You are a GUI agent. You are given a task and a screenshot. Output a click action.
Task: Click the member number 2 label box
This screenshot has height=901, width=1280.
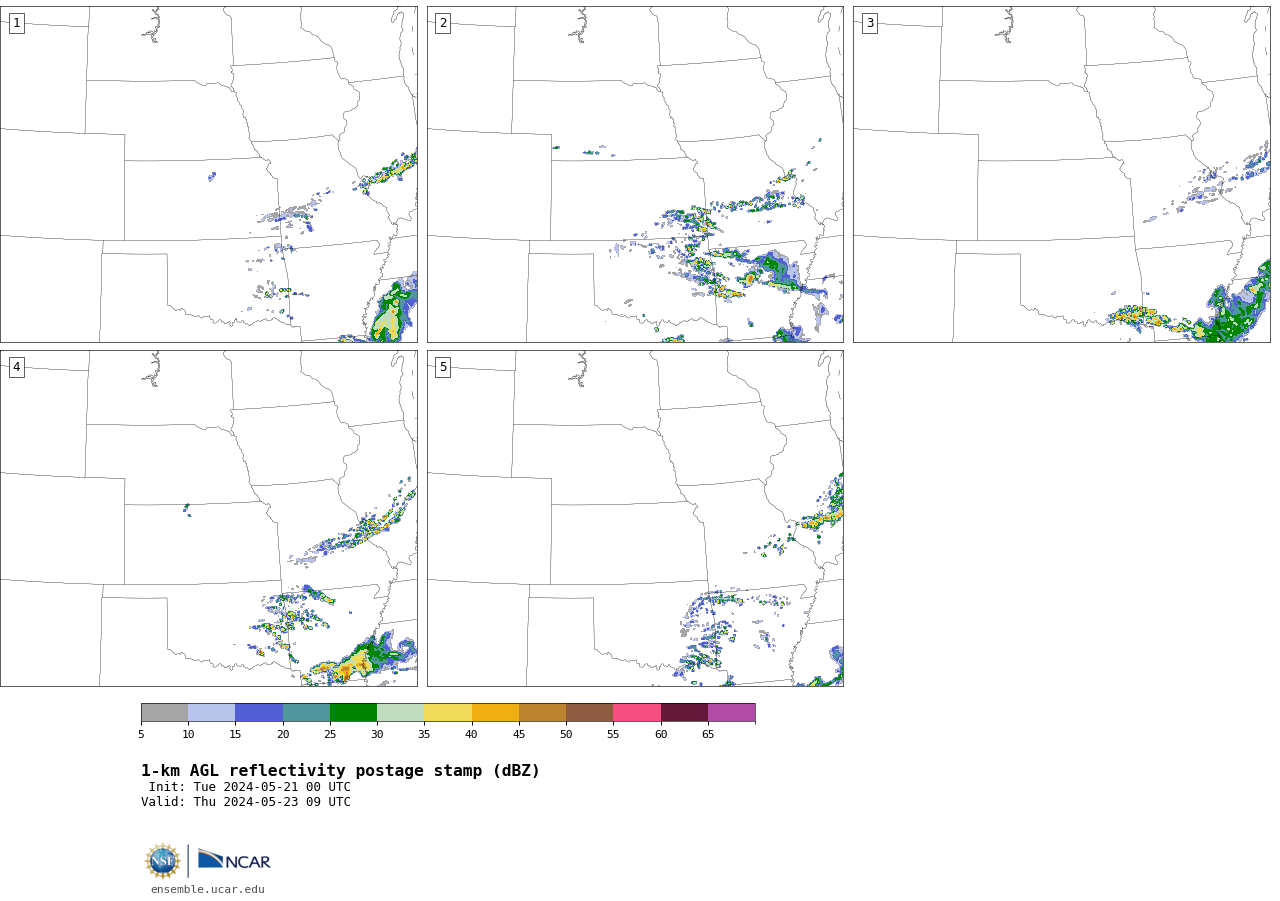click(x=443, y=23)
